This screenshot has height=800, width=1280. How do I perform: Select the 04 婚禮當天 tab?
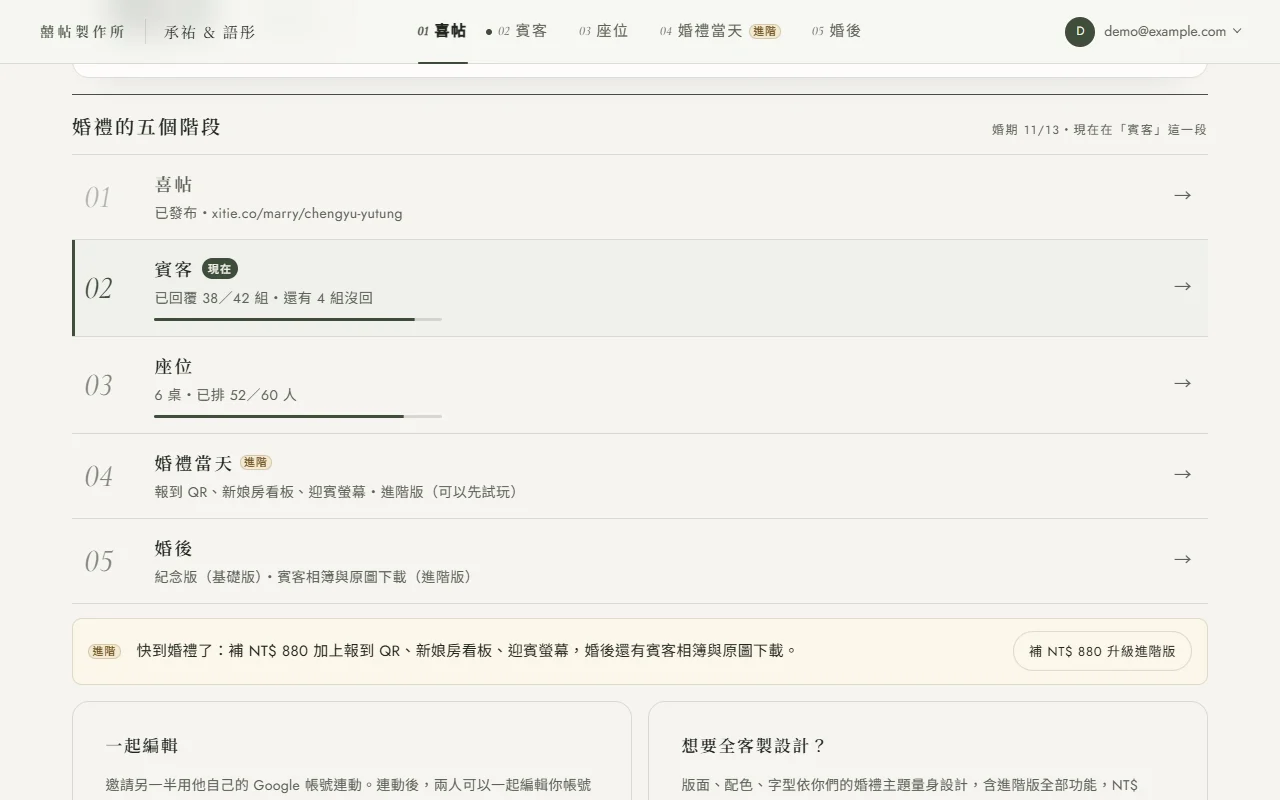(720, 31)
